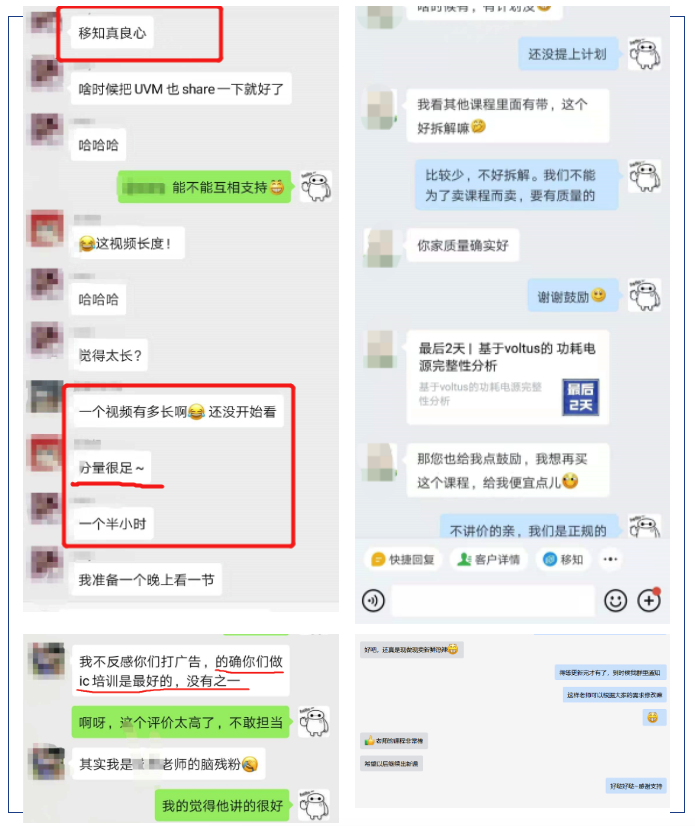This screenshot has width=695, height=826.
Task: Click the 最后2天 card thumbnail
Action: click(580, 397)
